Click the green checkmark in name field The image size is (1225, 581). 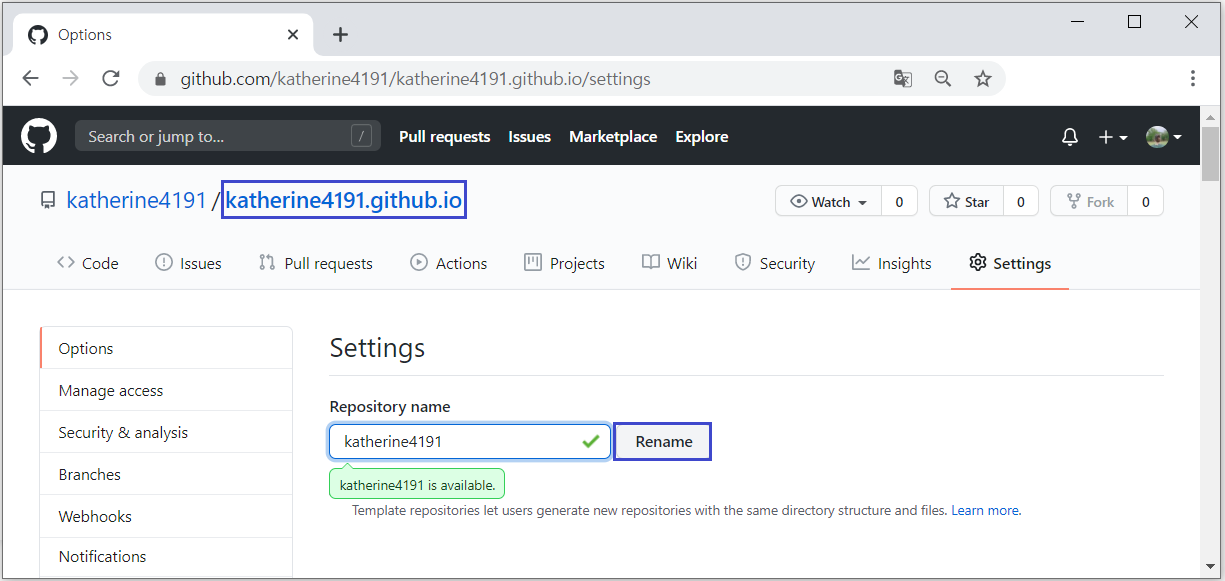point(591,441)
